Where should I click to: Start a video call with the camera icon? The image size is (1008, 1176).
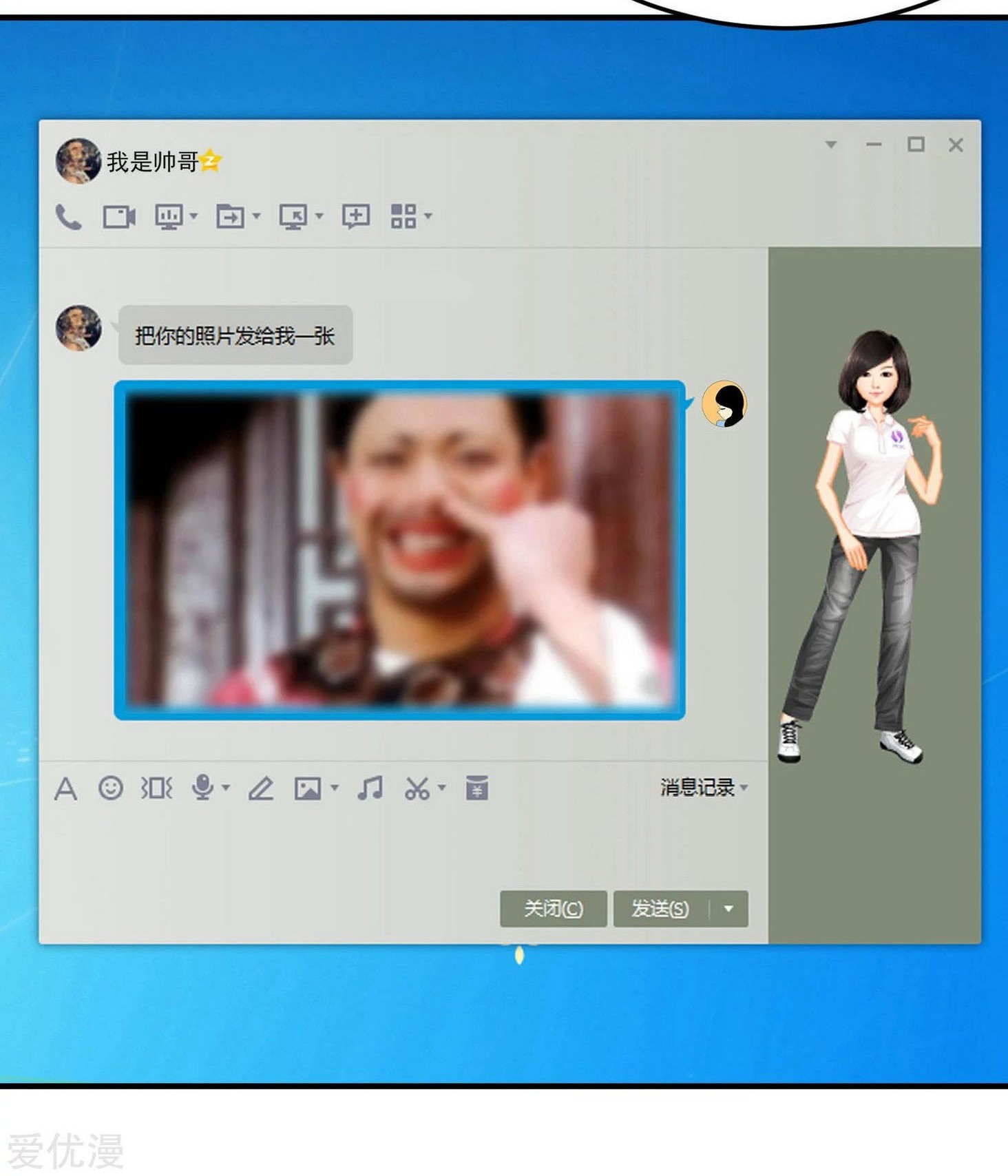click(x=118, y=217)
